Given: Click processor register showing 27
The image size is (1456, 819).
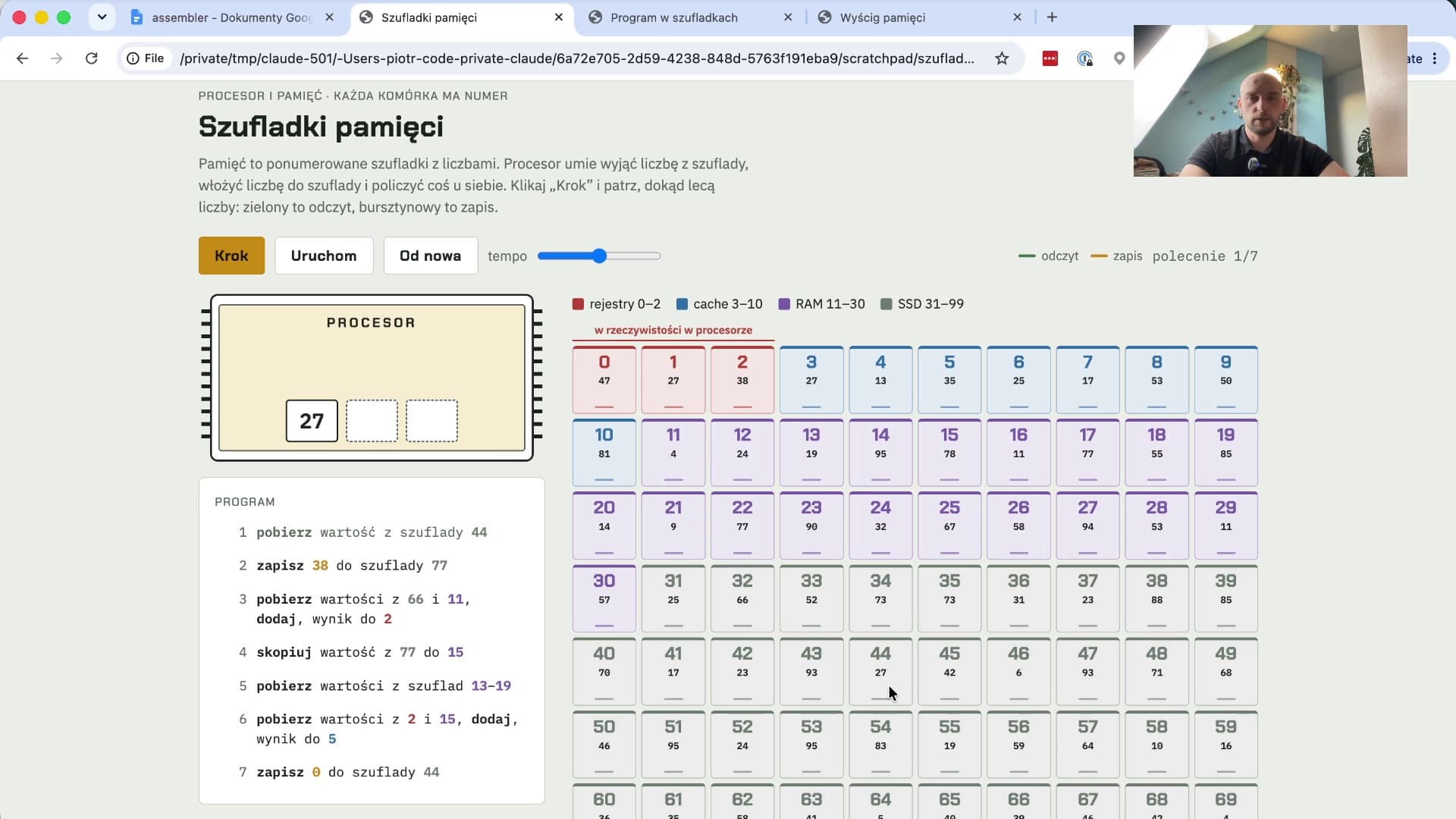Looking at the screenshot, I should pos(312,421).
